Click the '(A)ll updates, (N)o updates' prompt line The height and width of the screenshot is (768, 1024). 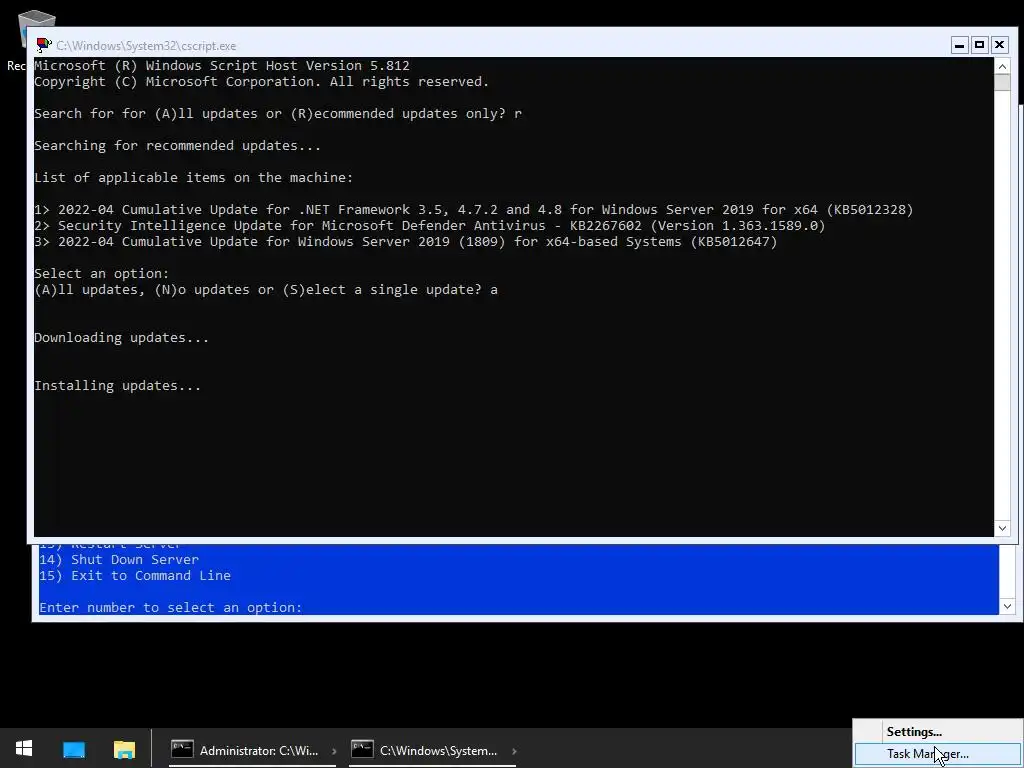tap(266, 289)
